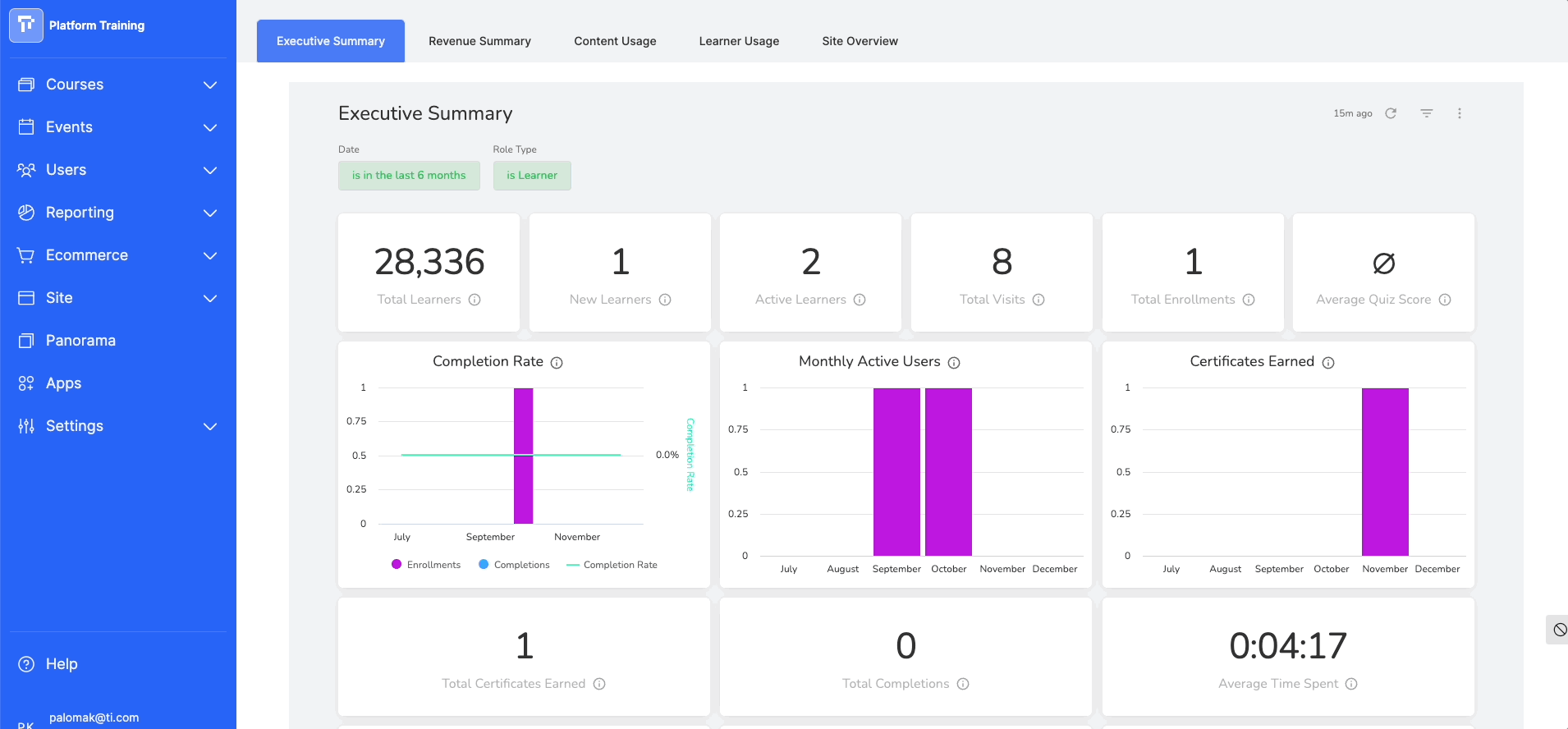The height and width of the screenshot is (729, 1568).
Task: Click the info icon for Average Time Spent
Action: (x=1351, y=684)
